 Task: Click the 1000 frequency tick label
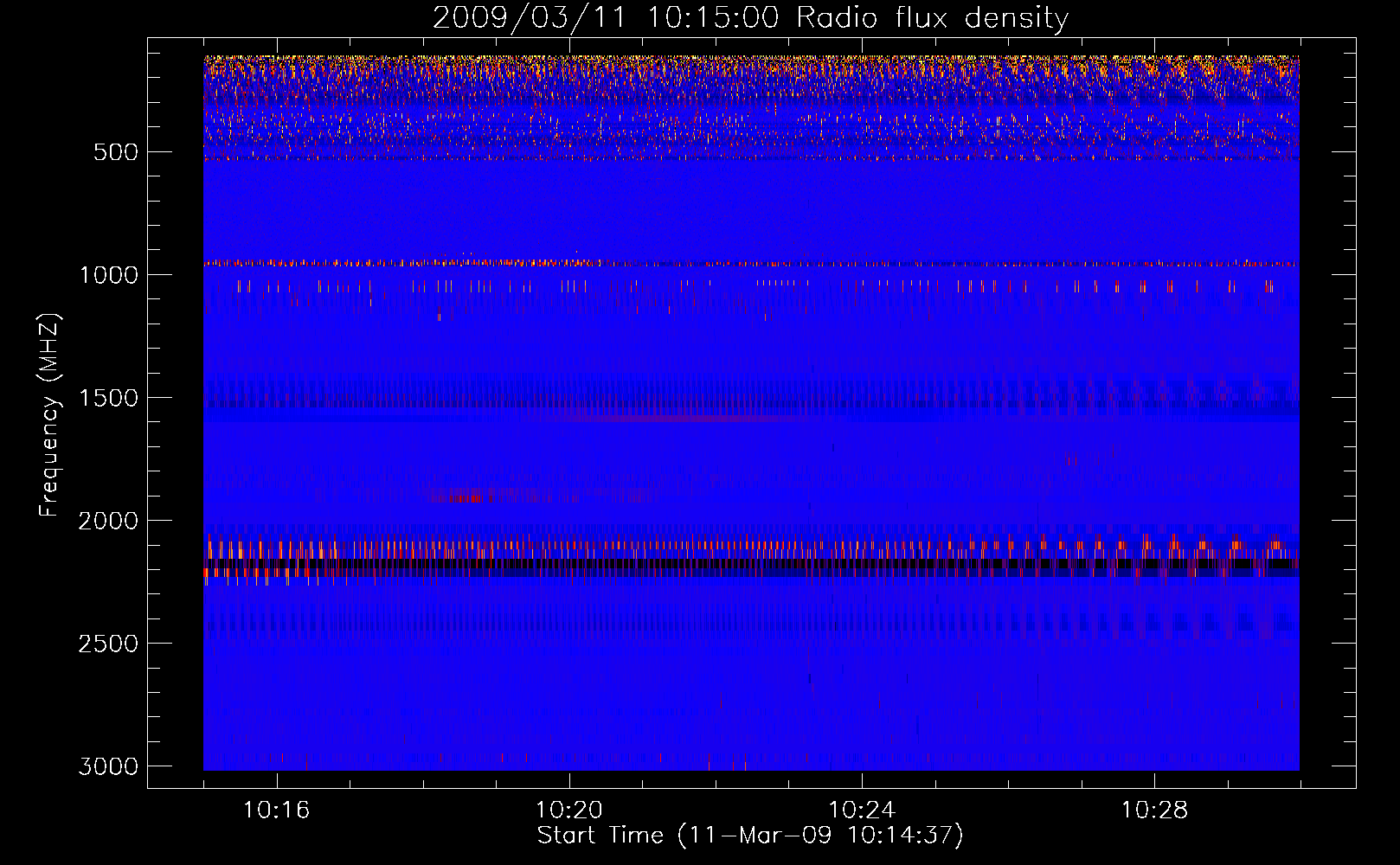[x=108, y=275]
